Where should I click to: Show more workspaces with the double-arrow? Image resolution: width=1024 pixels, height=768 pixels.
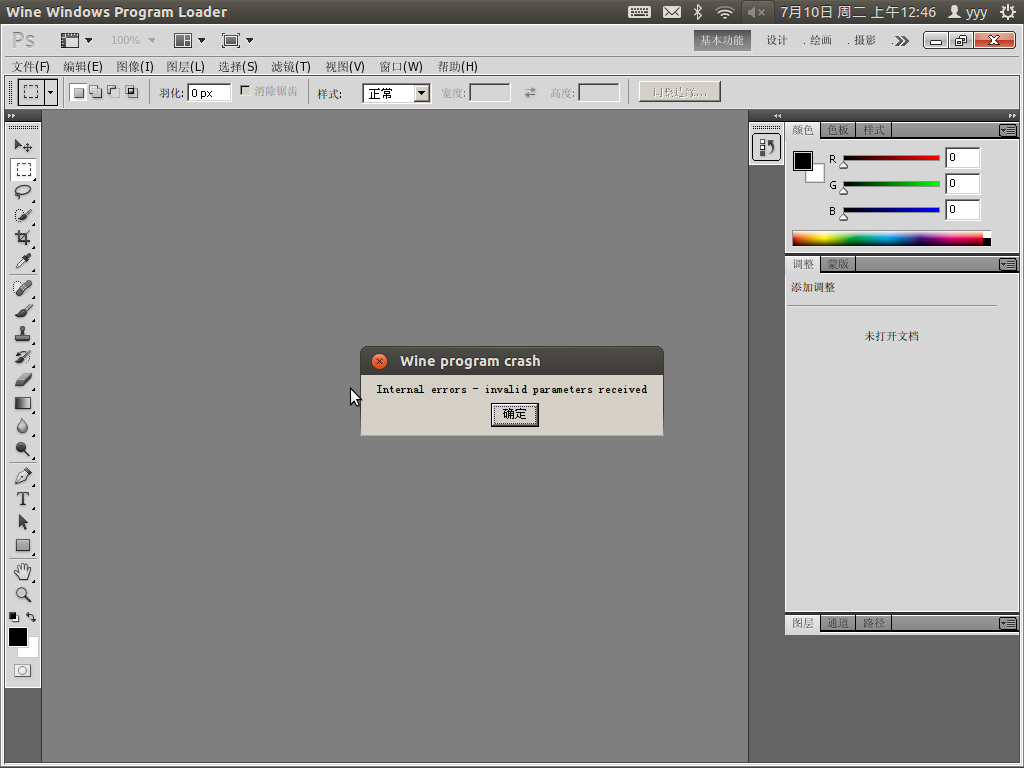coord(901,40)
